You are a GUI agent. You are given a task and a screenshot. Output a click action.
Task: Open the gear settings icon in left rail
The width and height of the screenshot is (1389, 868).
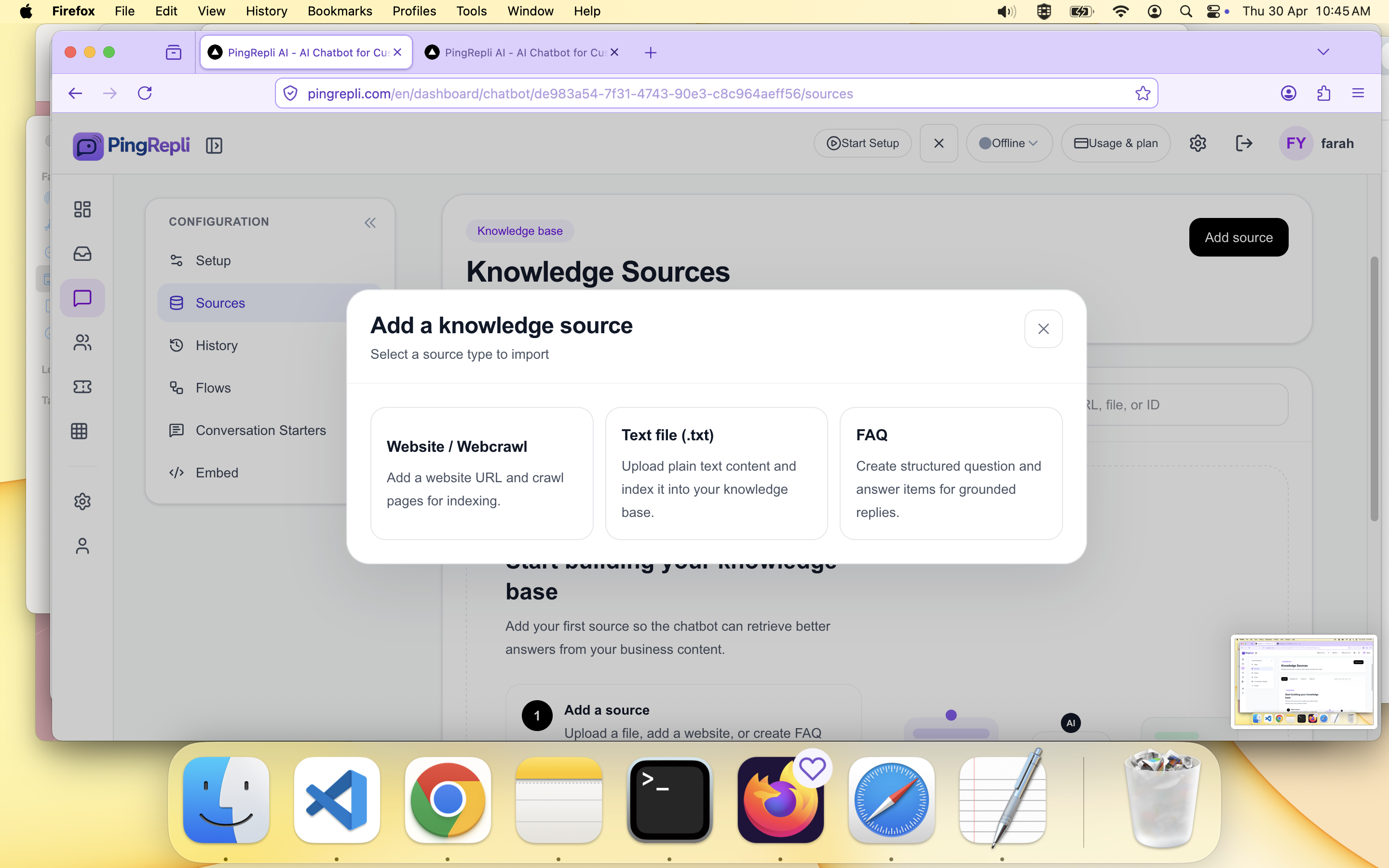(x=82, y=501)
